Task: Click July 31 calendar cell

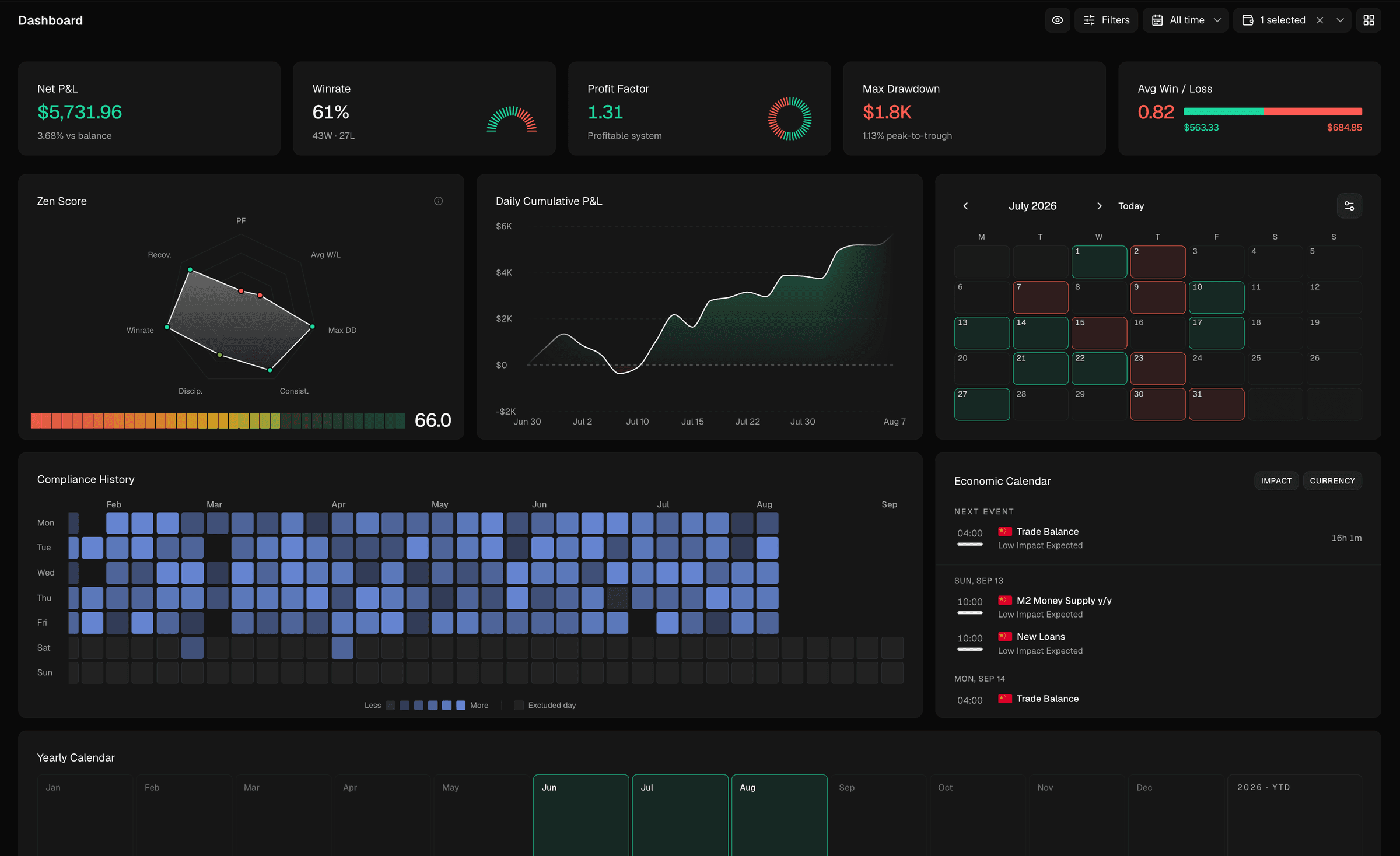Action: (1216, 404)
